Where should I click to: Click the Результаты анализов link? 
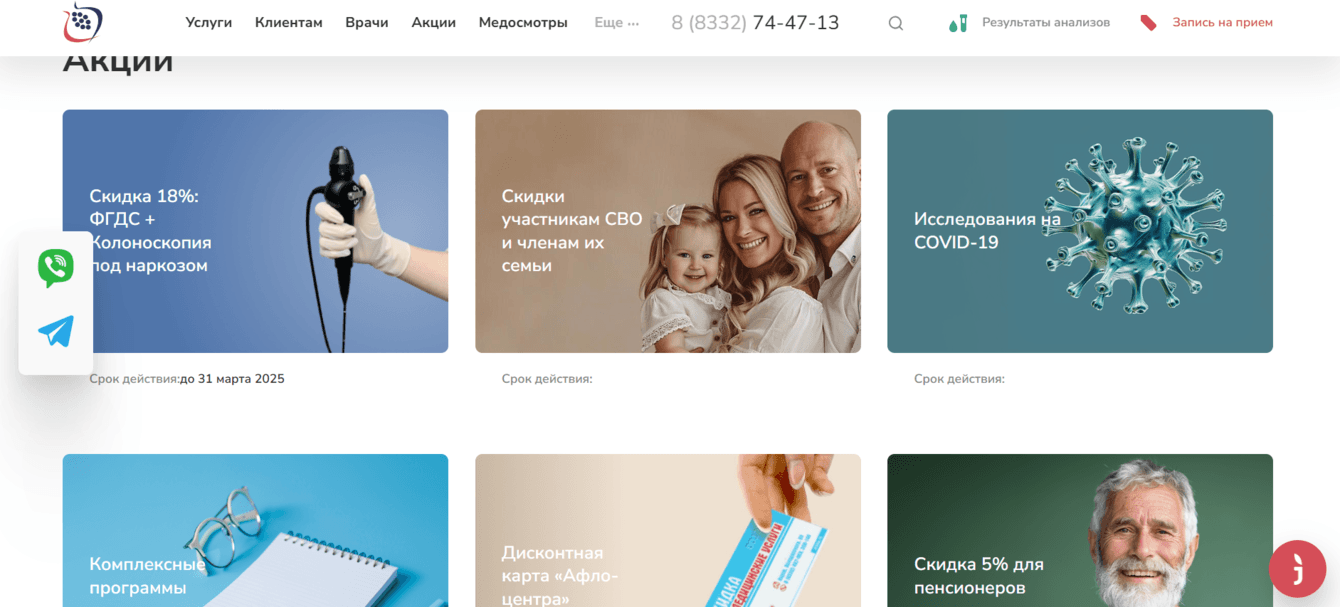tap(1046, 22)
